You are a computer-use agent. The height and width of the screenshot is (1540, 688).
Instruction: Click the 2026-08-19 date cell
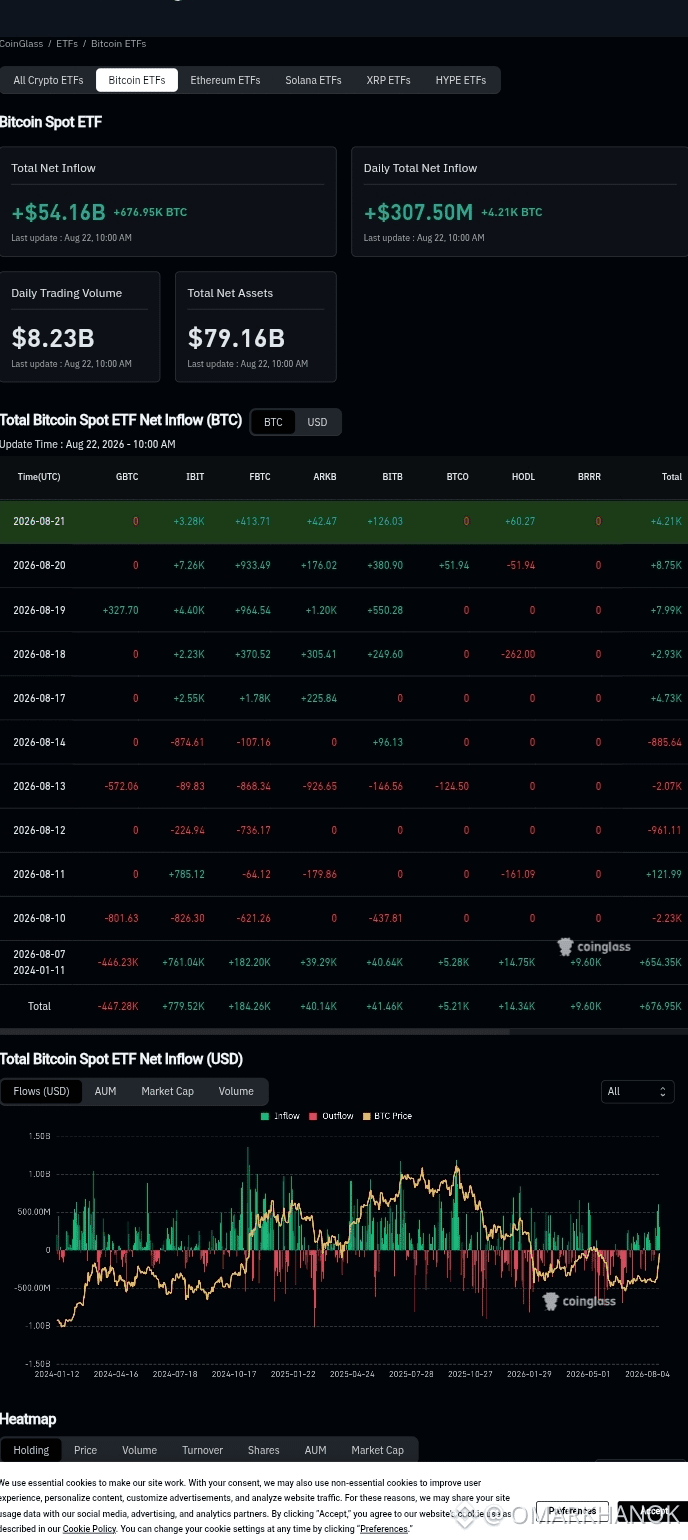tap(39, 610)
